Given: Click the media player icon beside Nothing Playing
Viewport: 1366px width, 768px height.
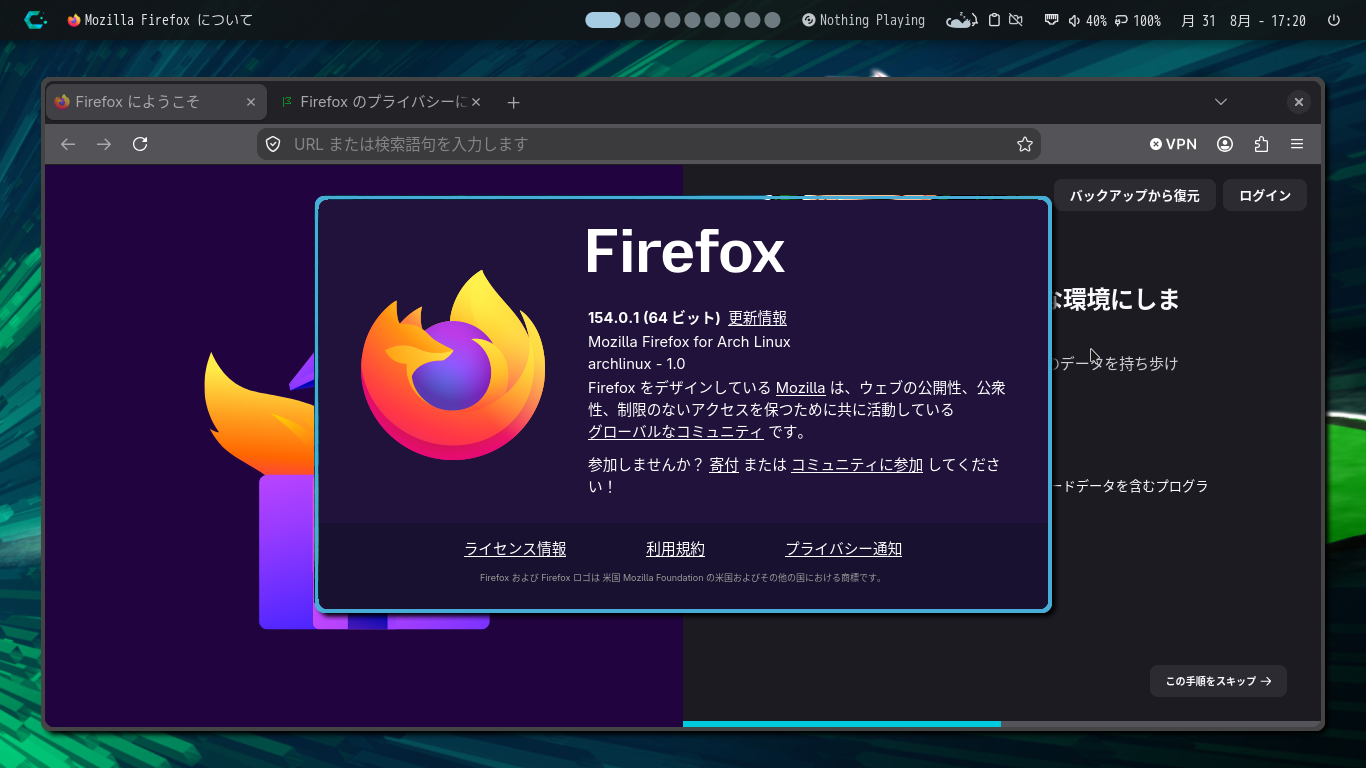Looking at the screenshot, I should coord(809,20).
